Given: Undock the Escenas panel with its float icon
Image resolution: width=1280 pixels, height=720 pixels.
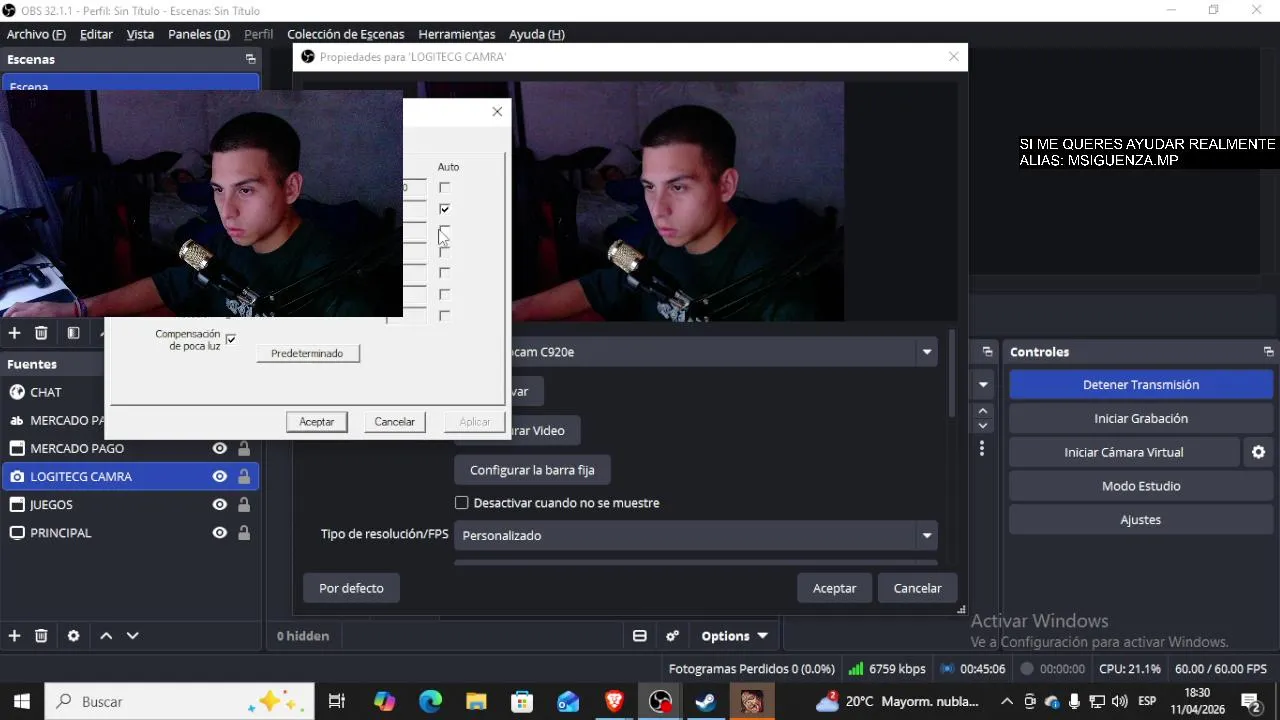Looking at the screenshot, I should 250,59.
